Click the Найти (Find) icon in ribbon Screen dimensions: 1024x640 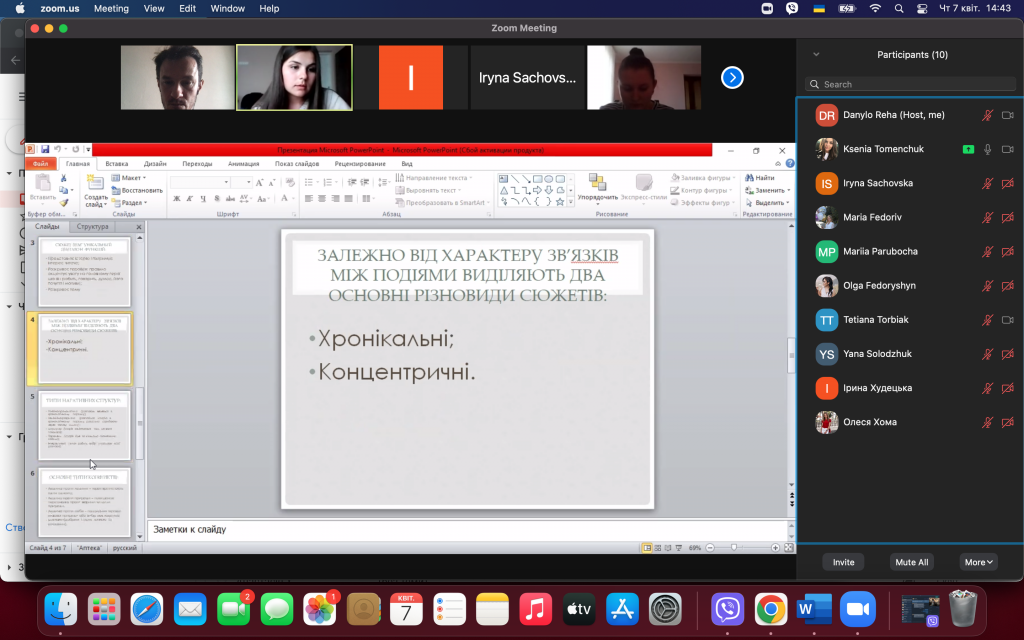(750, 178)
